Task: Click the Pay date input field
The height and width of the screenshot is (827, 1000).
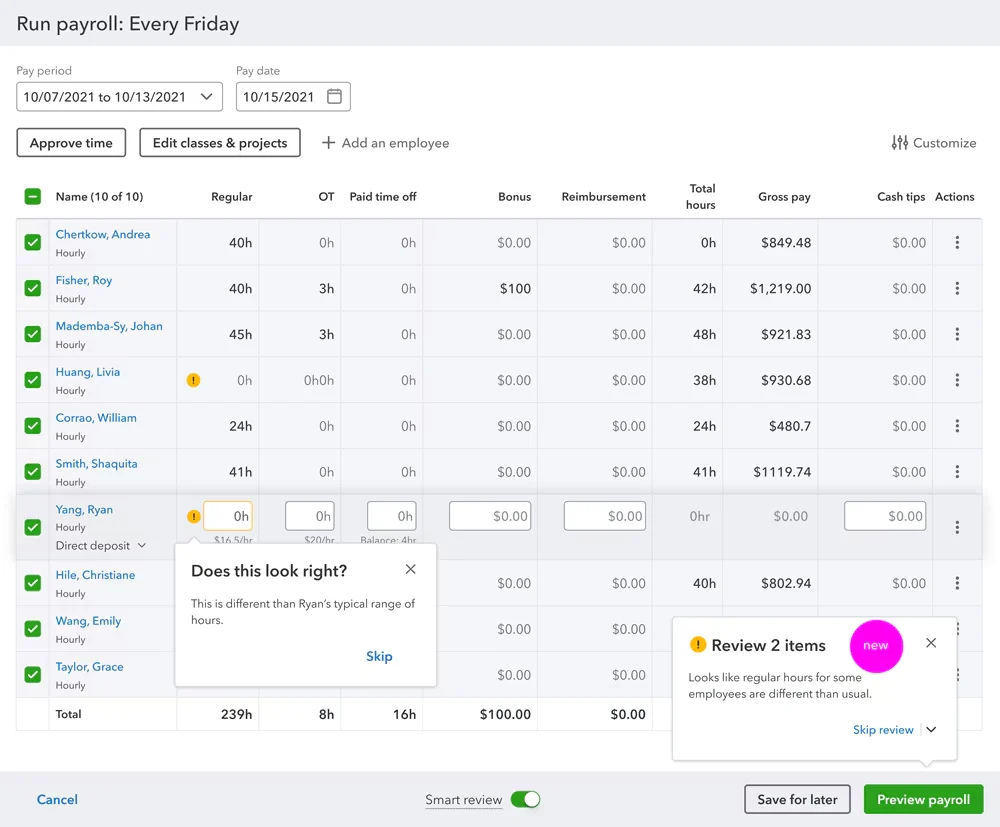Action: pos(293,97)
